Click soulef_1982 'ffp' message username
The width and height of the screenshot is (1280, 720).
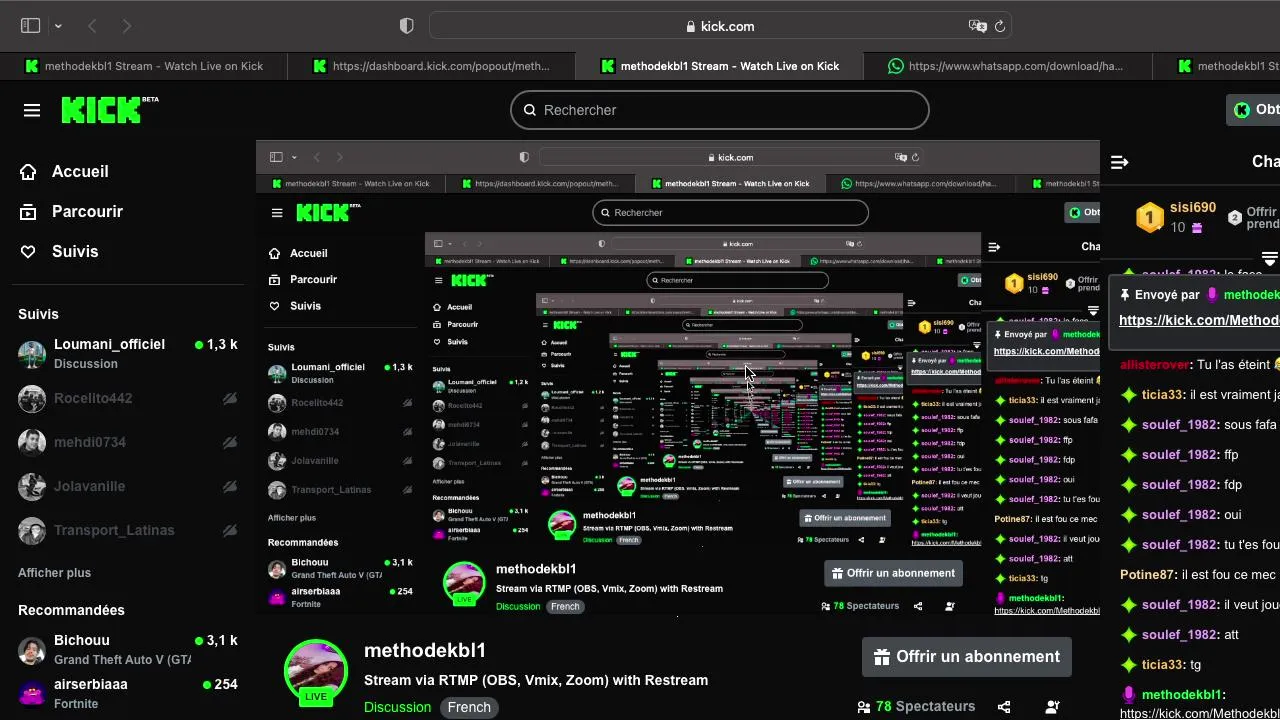[1179, 455]
